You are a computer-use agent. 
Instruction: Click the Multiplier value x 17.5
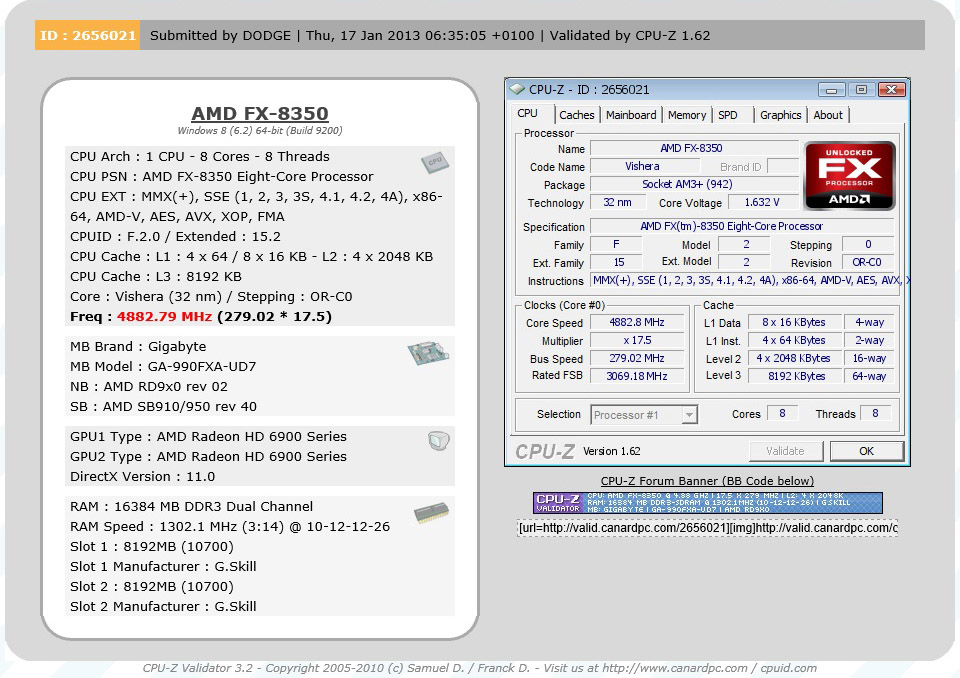pyautogui.click(x=637, y=340)
